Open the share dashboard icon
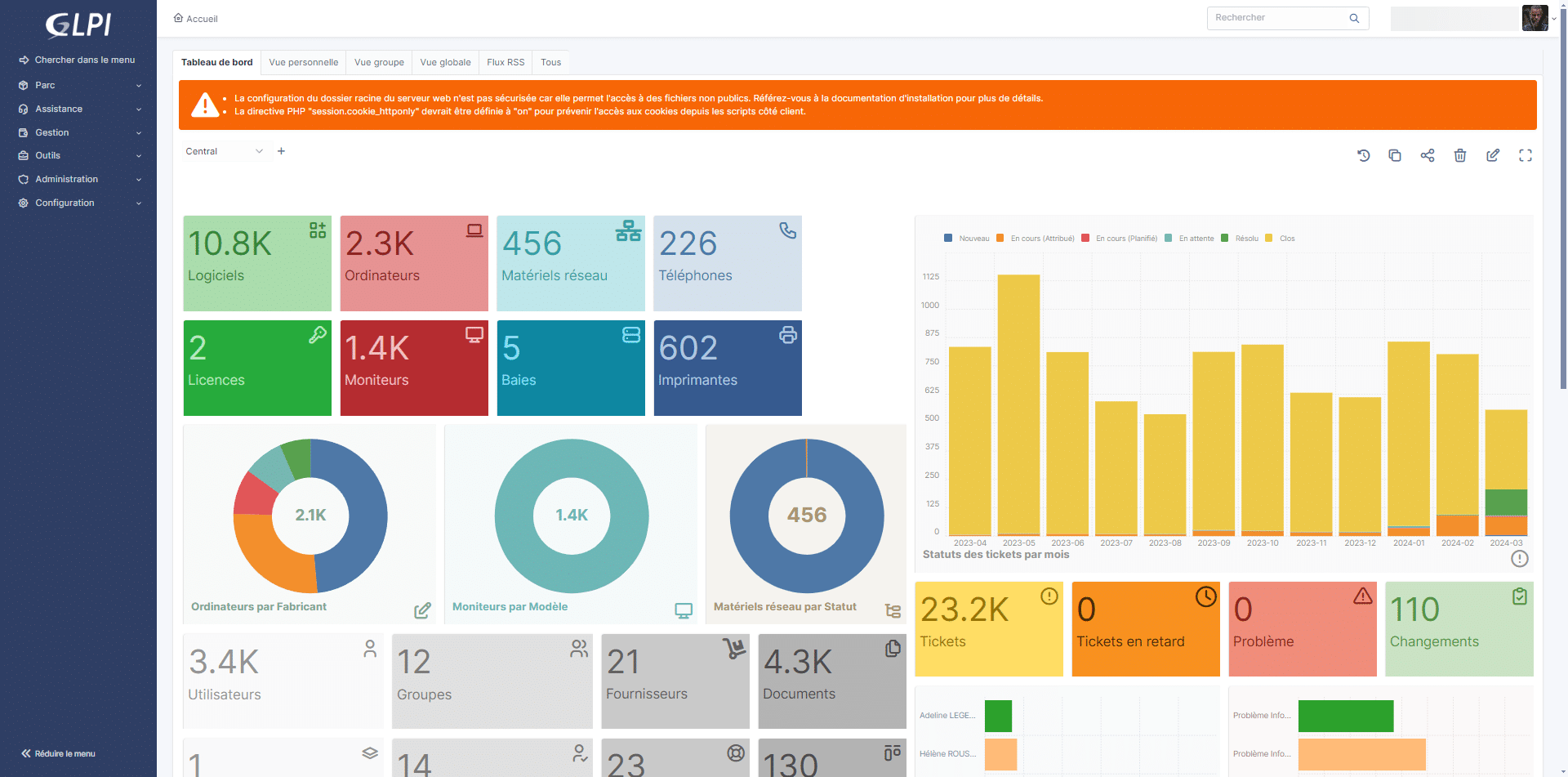1568x777 pixels. coord(1428,155)
